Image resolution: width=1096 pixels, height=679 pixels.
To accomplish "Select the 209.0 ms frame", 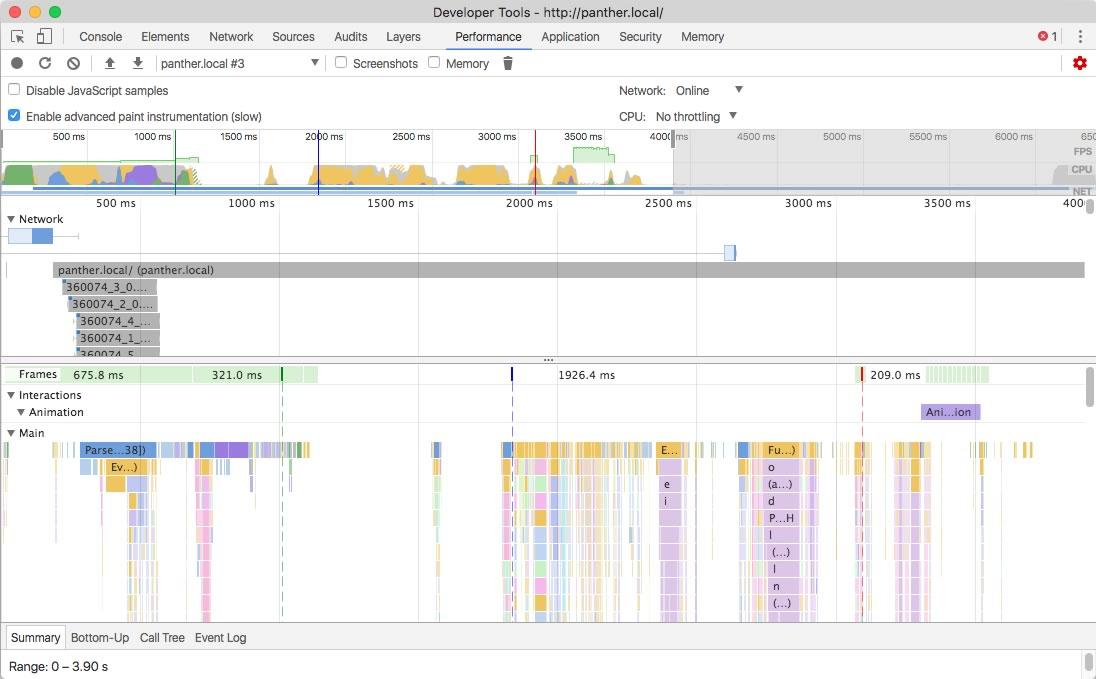I will pos(895,375).
